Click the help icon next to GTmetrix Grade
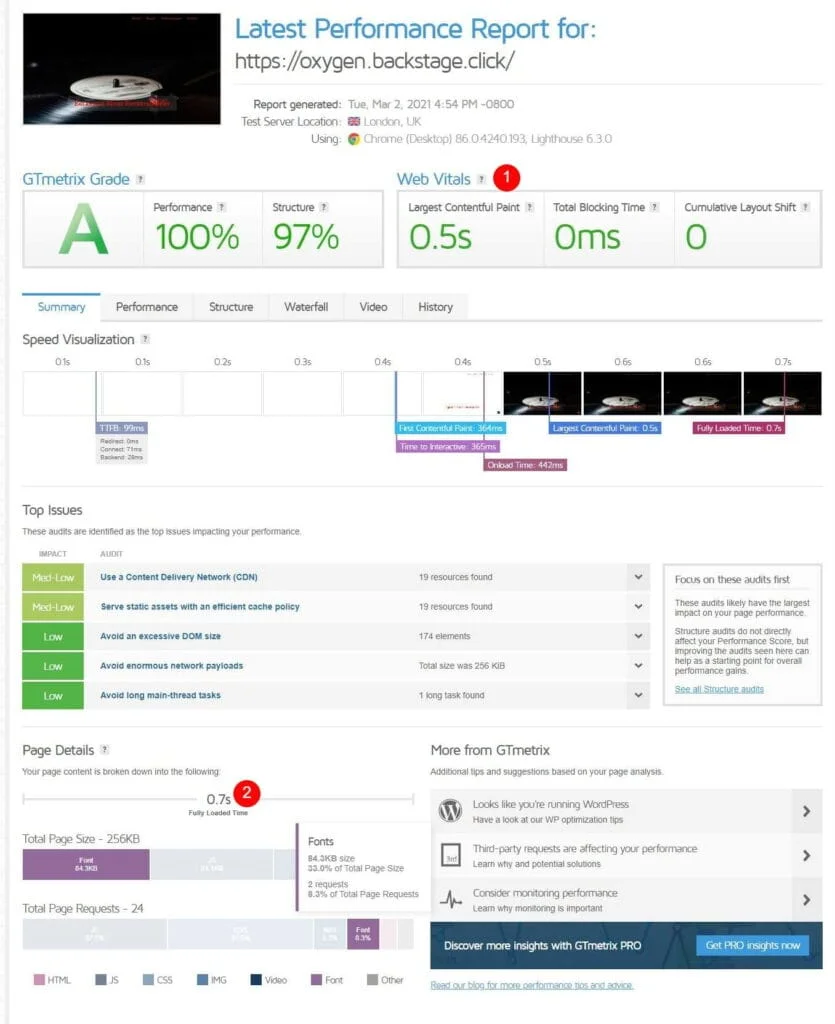835x1024 pixels. [141, 180]
